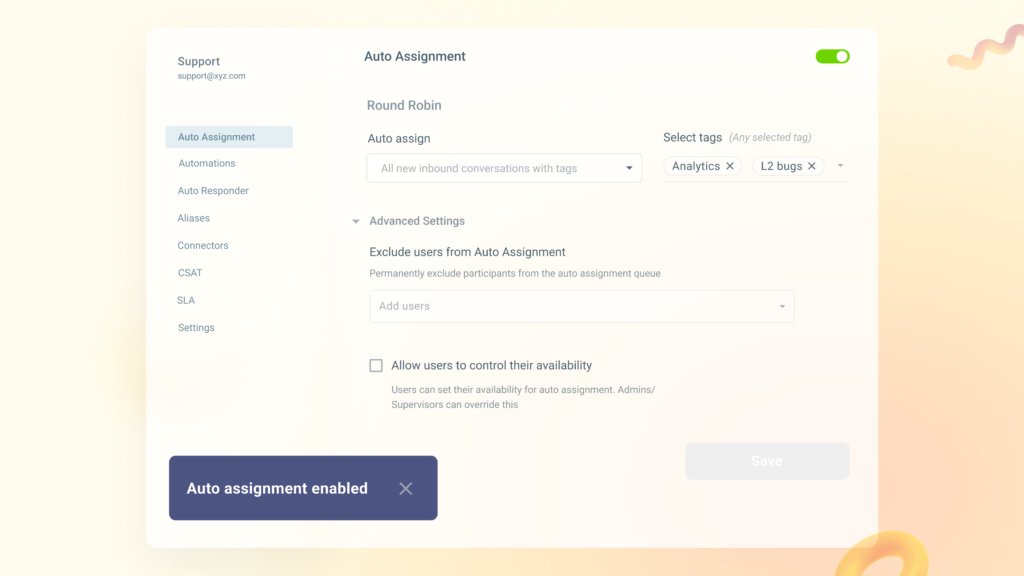The image size is (1024, 576).
Task: Open SLA in the sidebar
Action: (185, 300)
